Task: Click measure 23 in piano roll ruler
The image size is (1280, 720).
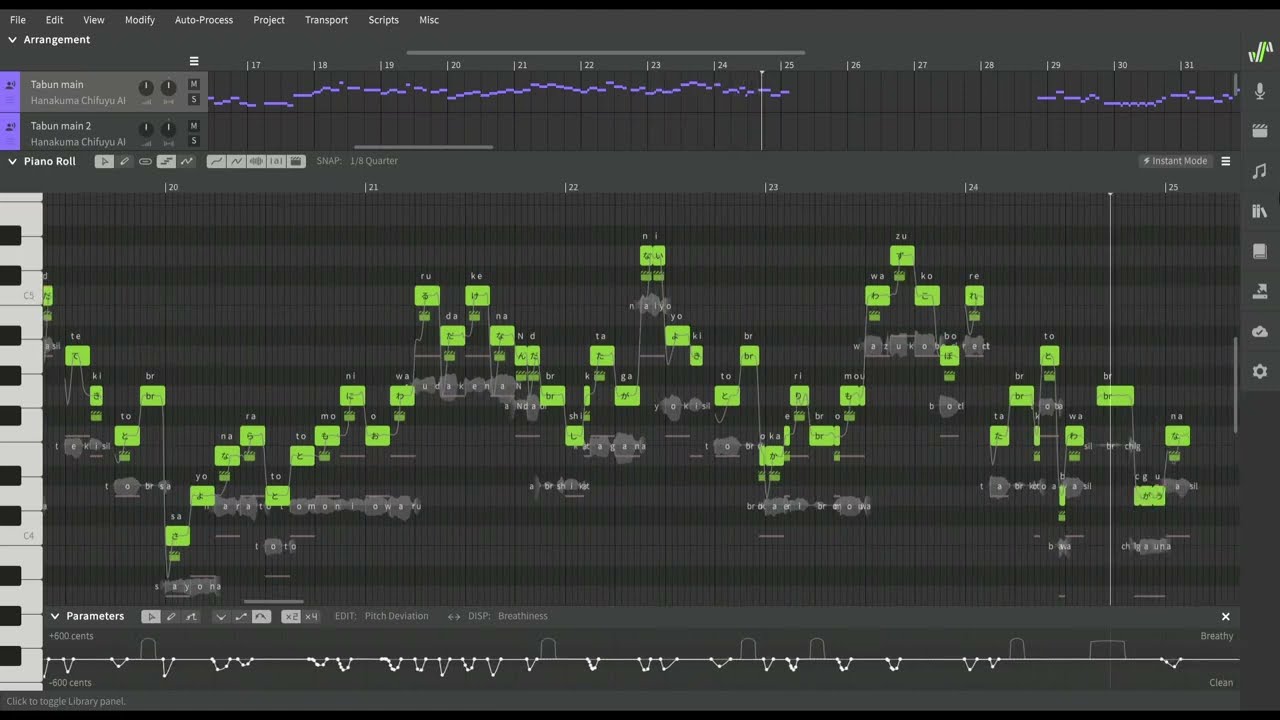Action: [773, 187]
